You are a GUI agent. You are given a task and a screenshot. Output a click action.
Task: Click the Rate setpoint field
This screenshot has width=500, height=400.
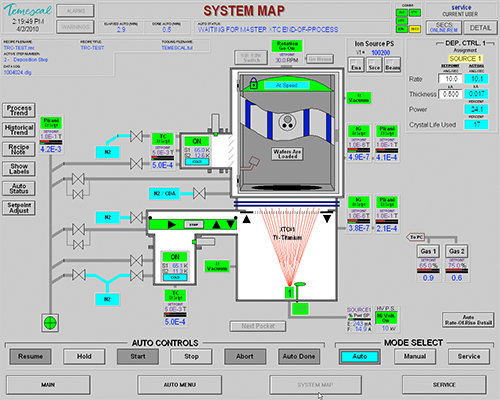450,79
